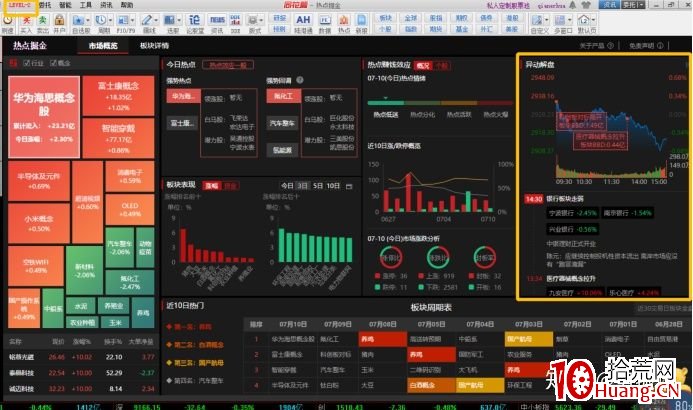Click the 板块 toolbar button
This screenshot has height=410, width=693.
coord(385,18)
